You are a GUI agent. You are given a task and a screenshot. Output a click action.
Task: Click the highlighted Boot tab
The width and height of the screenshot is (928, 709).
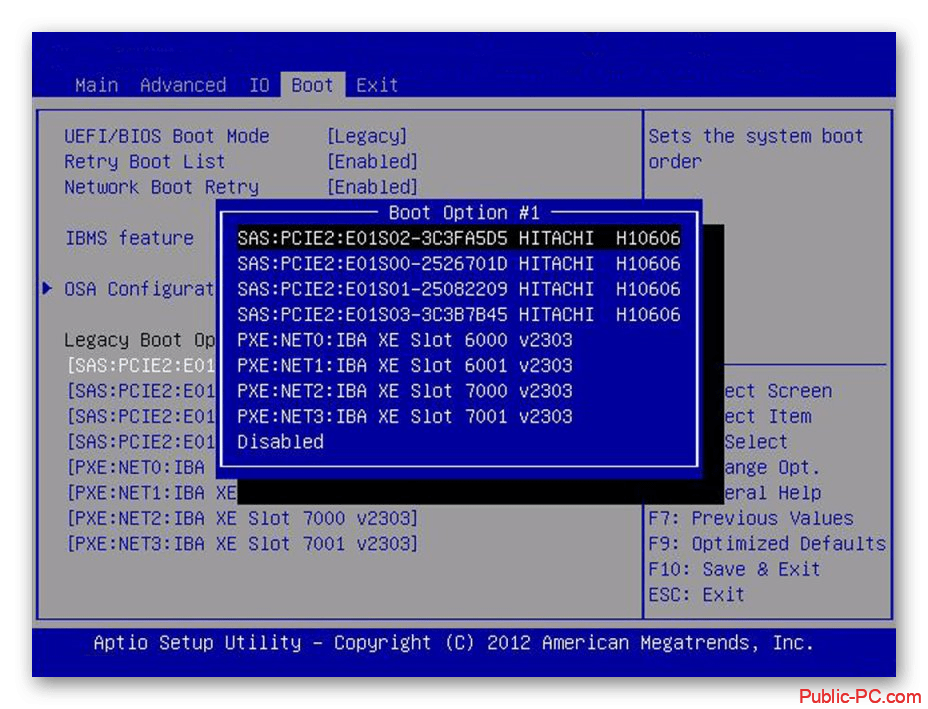(312, 85)
